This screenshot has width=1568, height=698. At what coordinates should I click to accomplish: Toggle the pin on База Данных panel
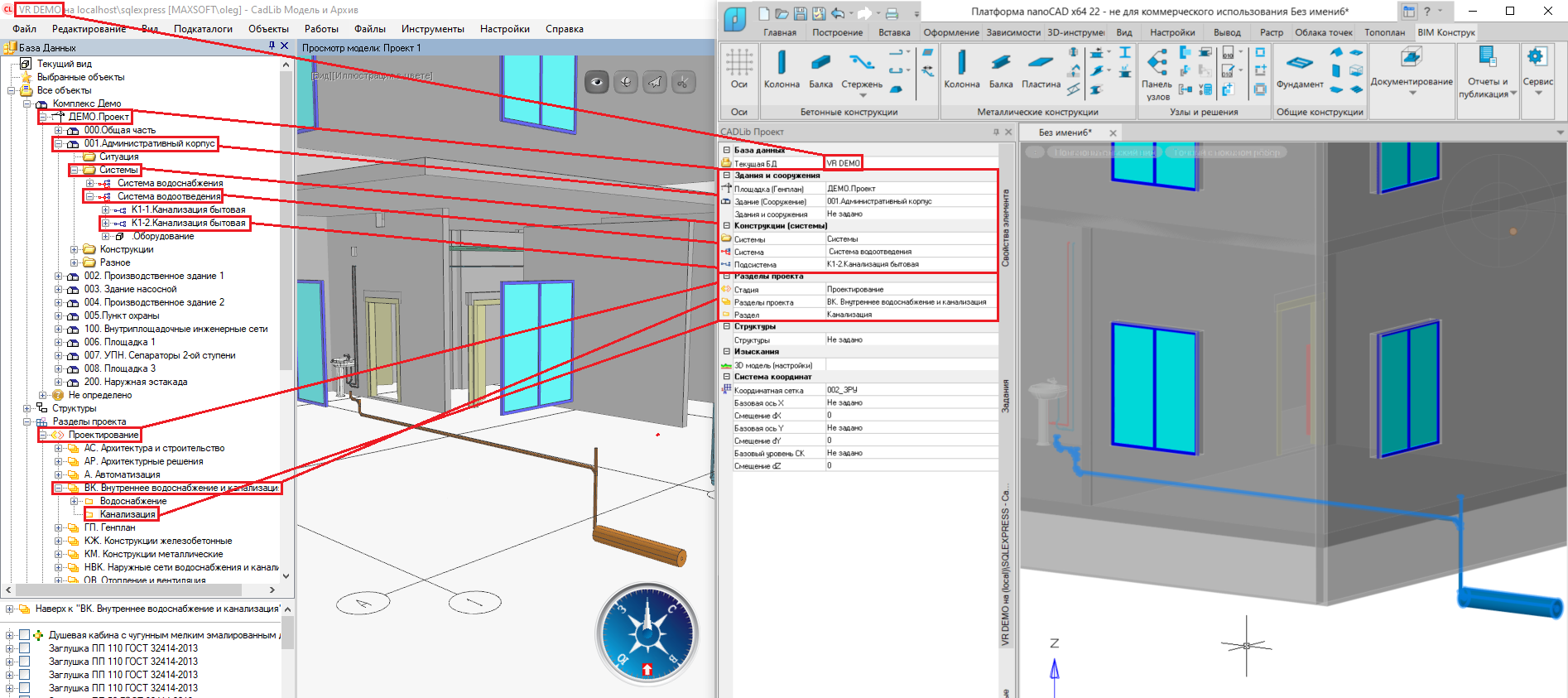(x=272, y=46)
